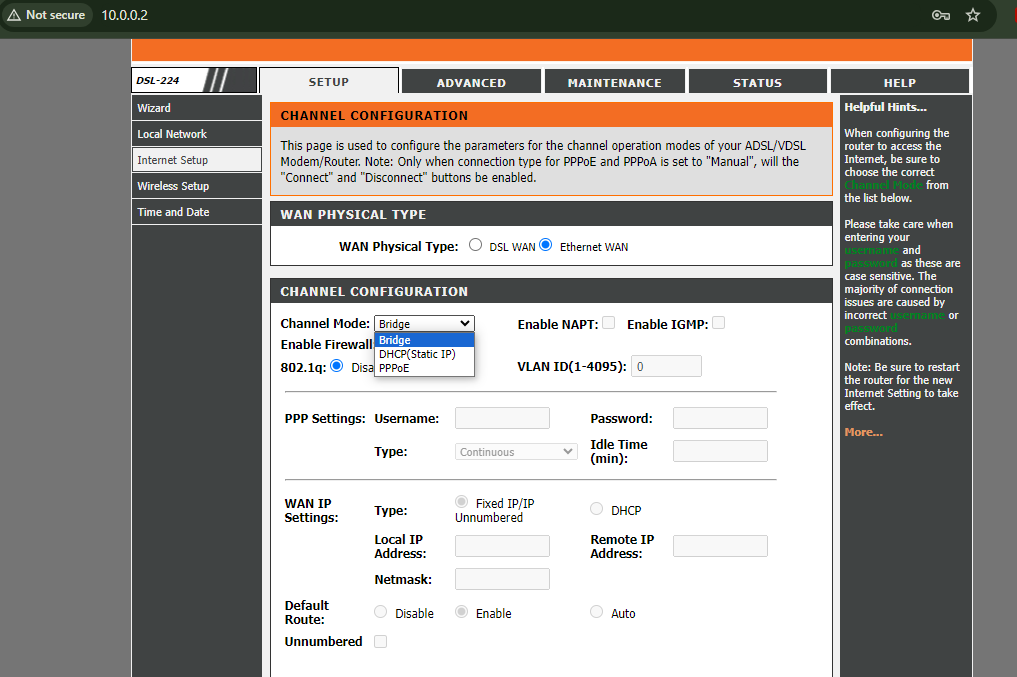
Task: Switch to the ADVANCED tab
Action: click(471, 83)
